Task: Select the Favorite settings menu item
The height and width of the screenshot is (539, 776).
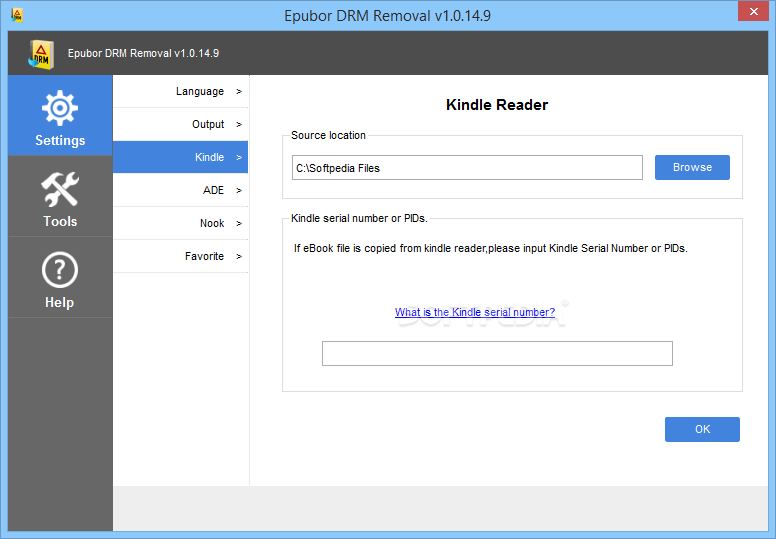Action: pyautogui.click(x=181, y=256)
